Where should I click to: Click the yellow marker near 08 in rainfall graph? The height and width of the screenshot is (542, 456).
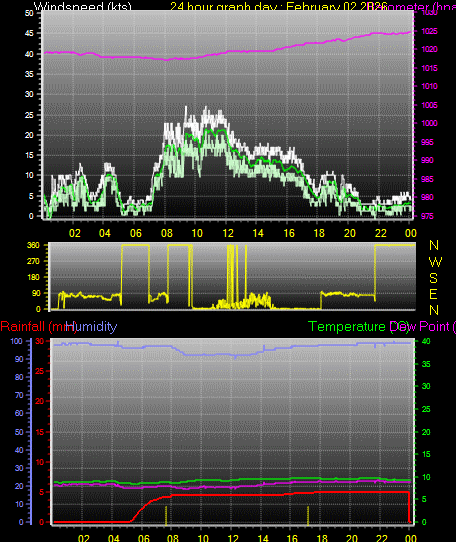166,515
